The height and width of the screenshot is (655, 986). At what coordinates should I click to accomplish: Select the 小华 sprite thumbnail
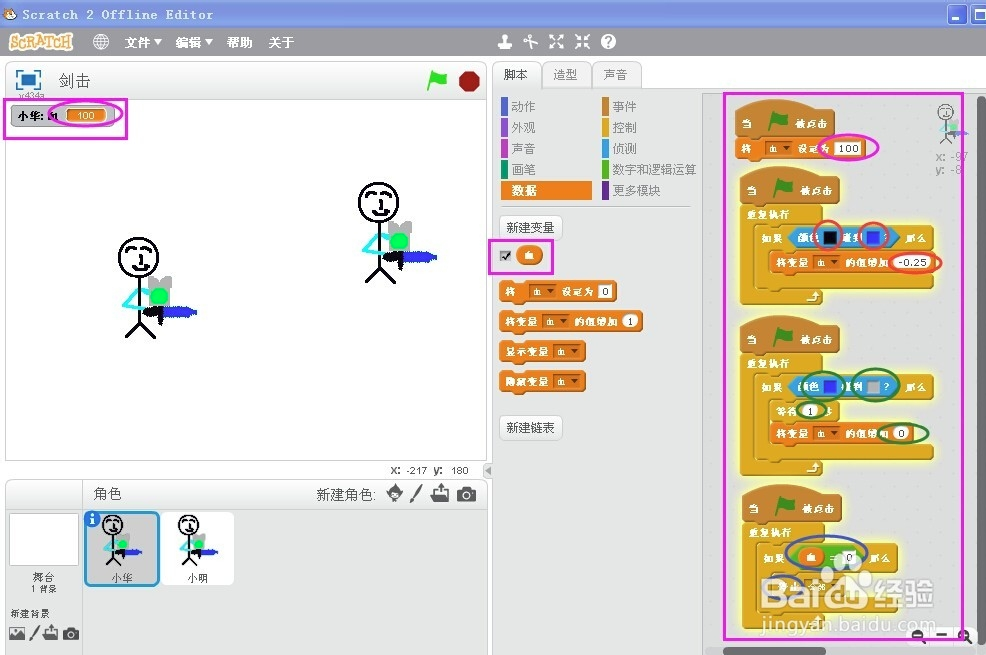[x=122, y=548]
